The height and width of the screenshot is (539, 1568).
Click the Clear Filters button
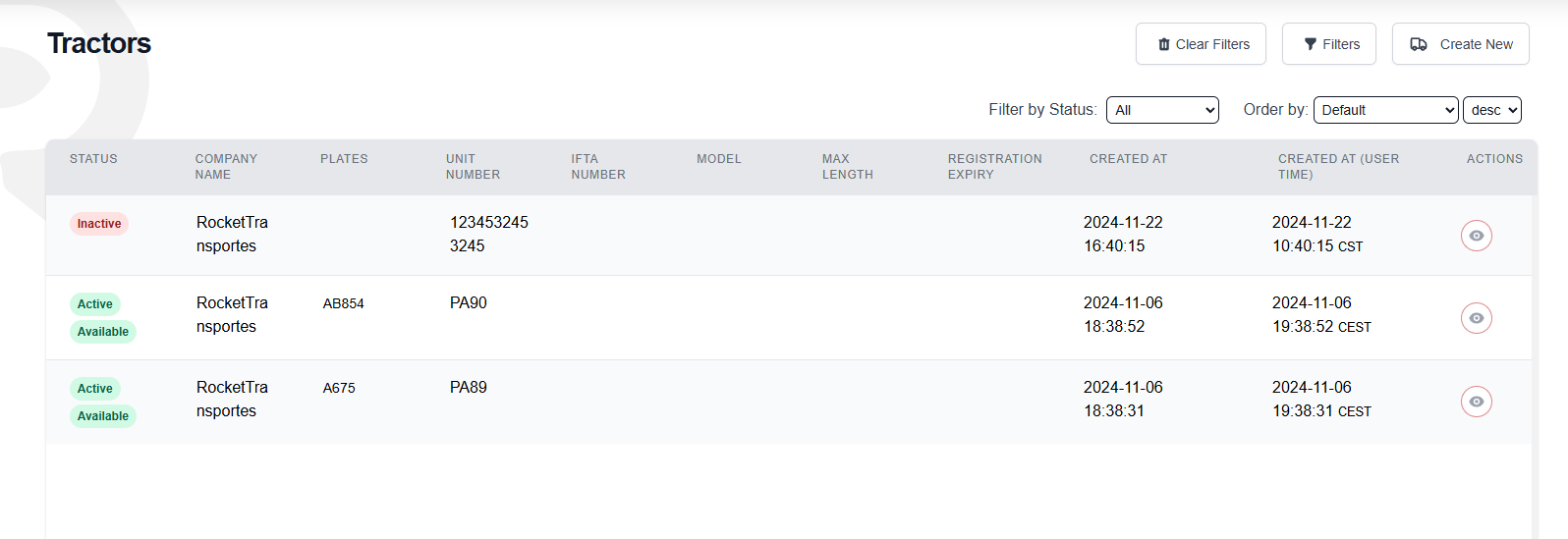tap(1201, 44)
